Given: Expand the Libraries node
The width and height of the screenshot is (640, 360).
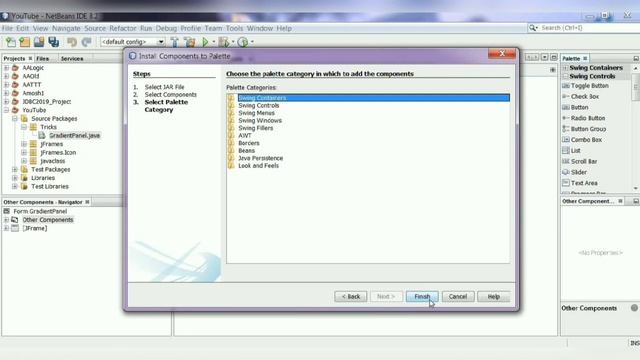Looking at the screenshot, I should click(x=15, y=178).
